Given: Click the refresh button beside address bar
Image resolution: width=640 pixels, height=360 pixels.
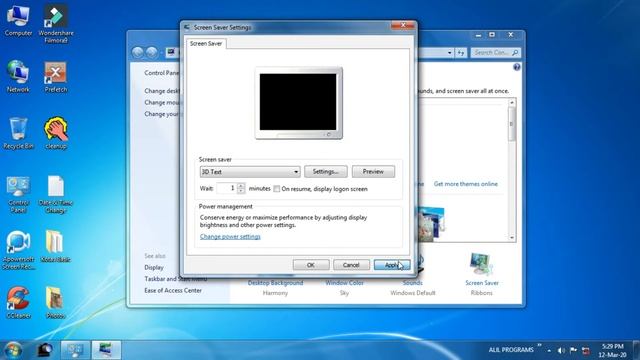Looking at the screenshot, I should pos(461,53).
